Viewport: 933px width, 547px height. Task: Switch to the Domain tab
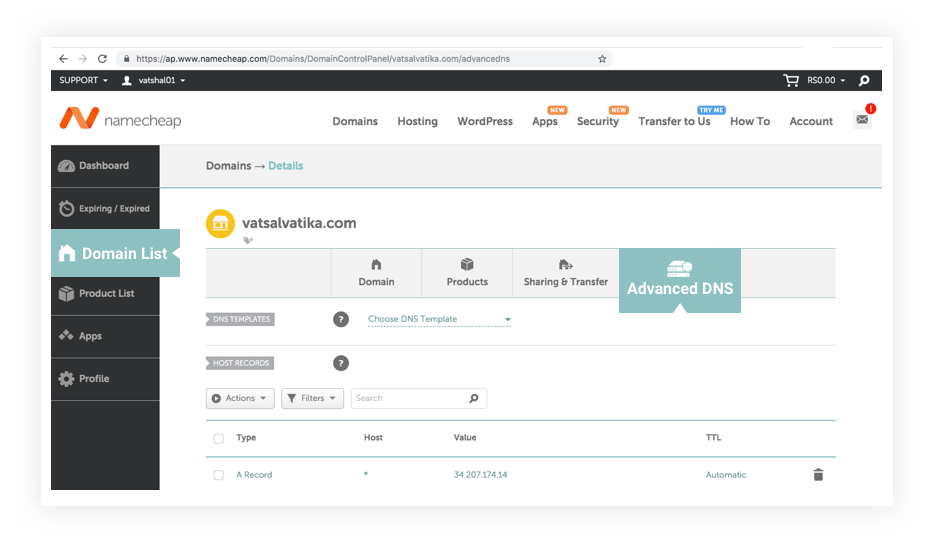(x=376, y=273)
